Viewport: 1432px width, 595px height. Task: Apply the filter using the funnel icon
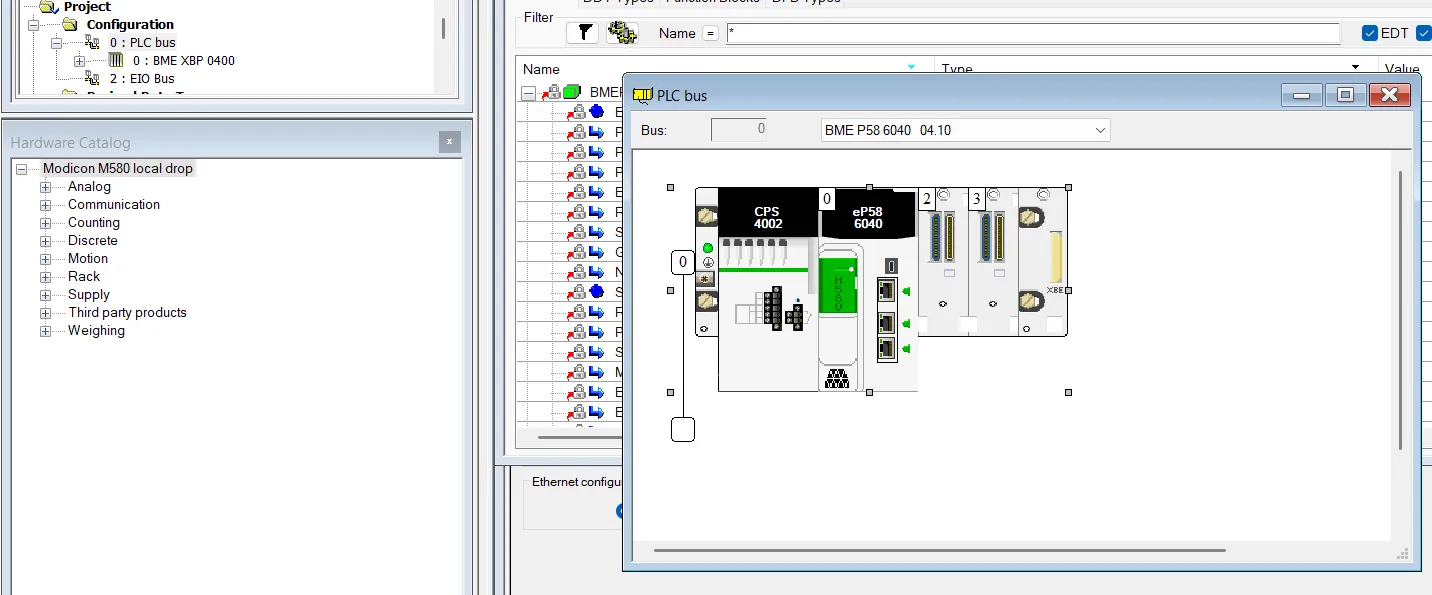[582, 33]
